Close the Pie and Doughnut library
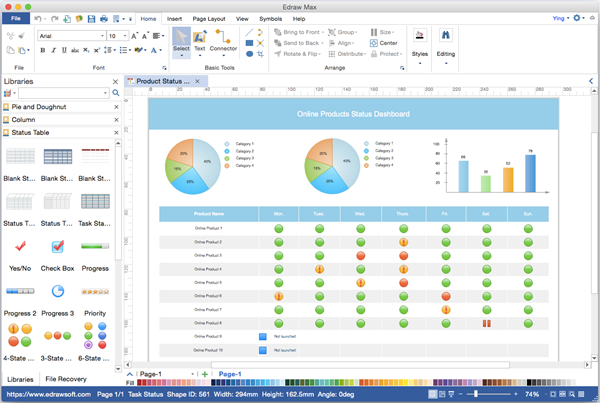 coord(116,106)
